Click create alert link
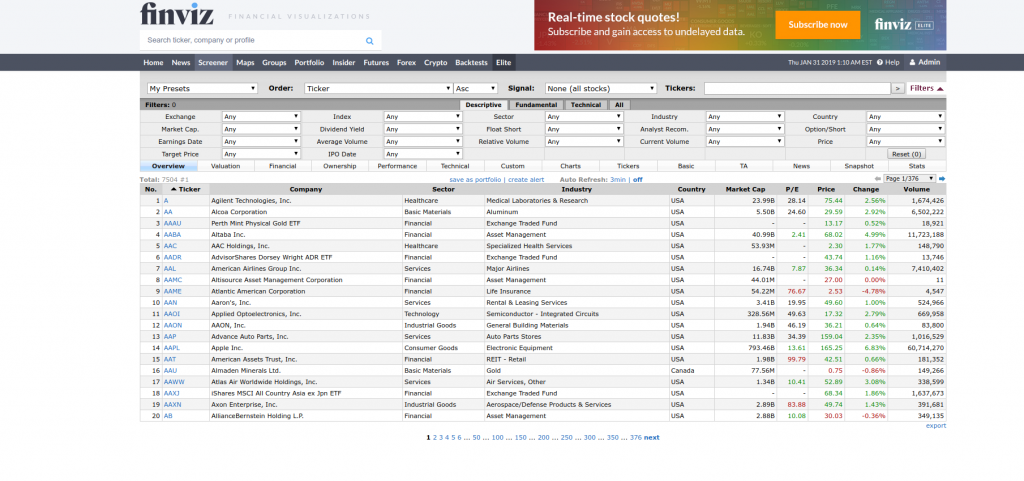 click(526, 179)
